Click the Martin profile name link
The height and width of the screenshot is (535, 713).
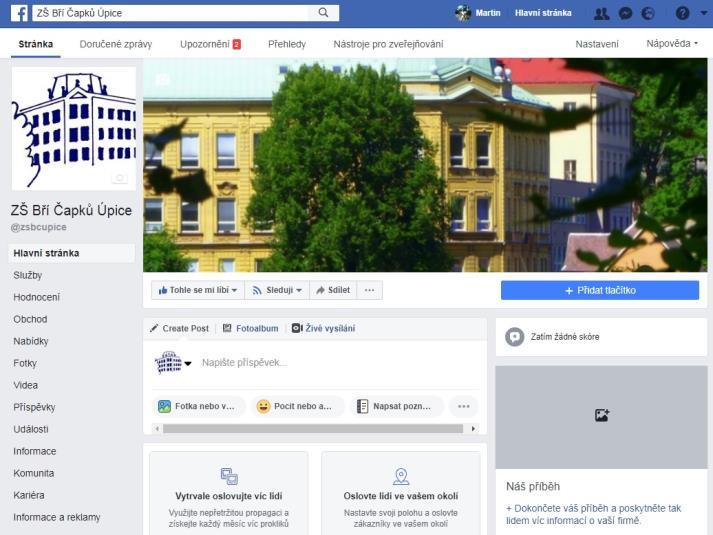pos(488,13)
